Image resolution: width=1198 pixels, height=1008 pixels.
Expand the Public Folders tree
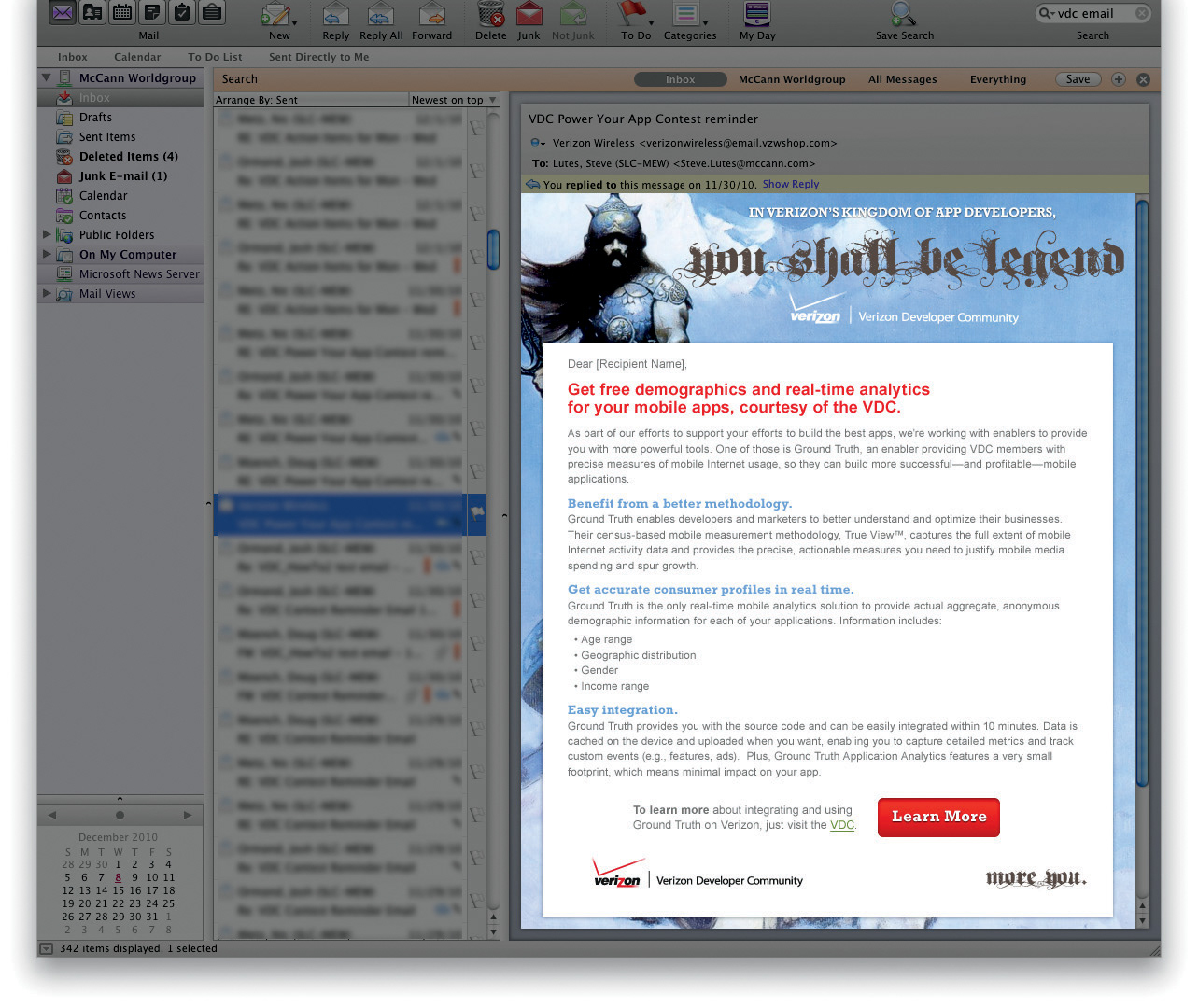(x=47, y=234)
